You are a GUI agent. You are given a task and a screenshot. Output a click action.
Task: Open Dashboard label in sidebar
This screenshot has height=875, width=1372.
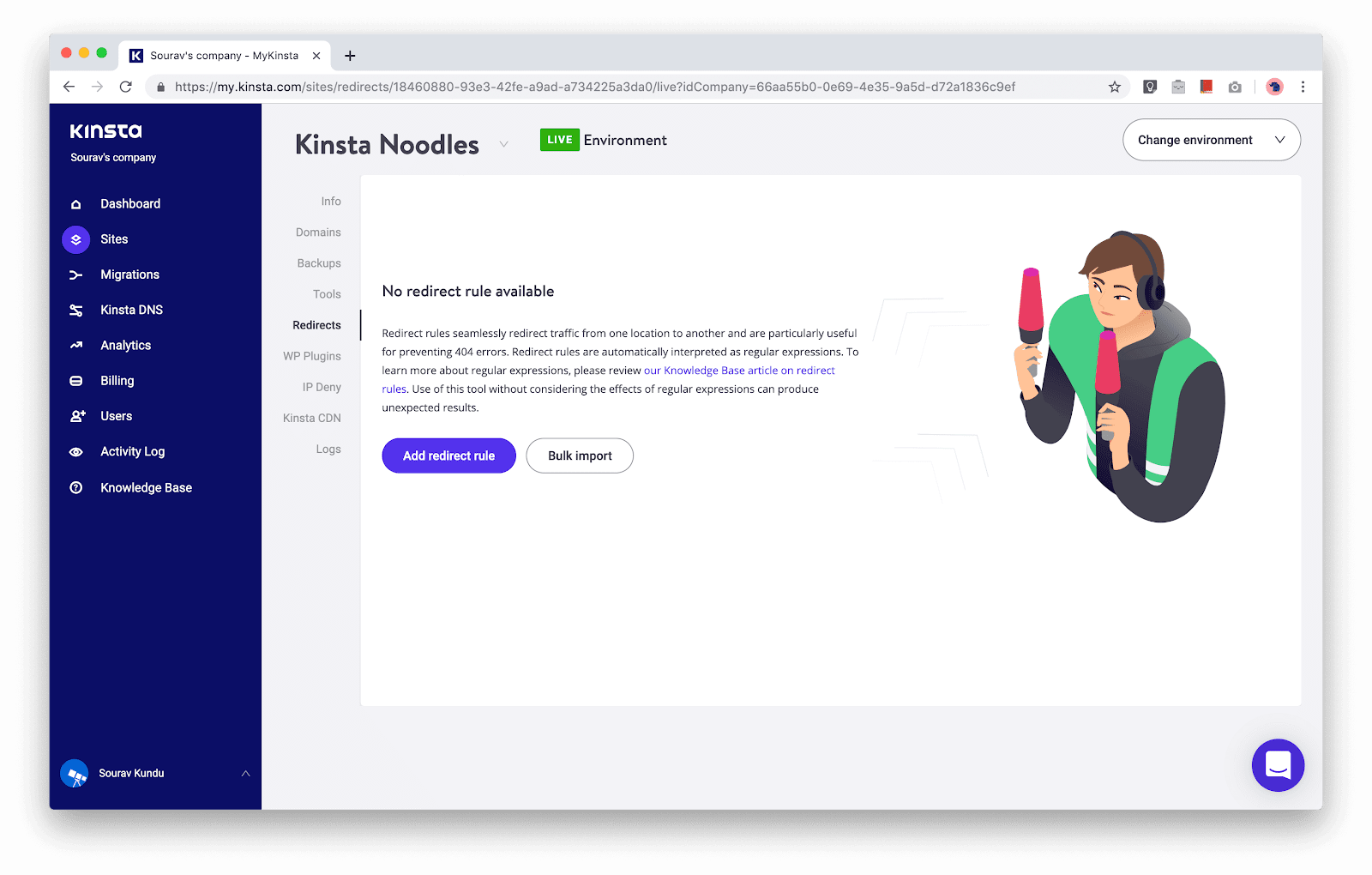[x=130, y=204]
